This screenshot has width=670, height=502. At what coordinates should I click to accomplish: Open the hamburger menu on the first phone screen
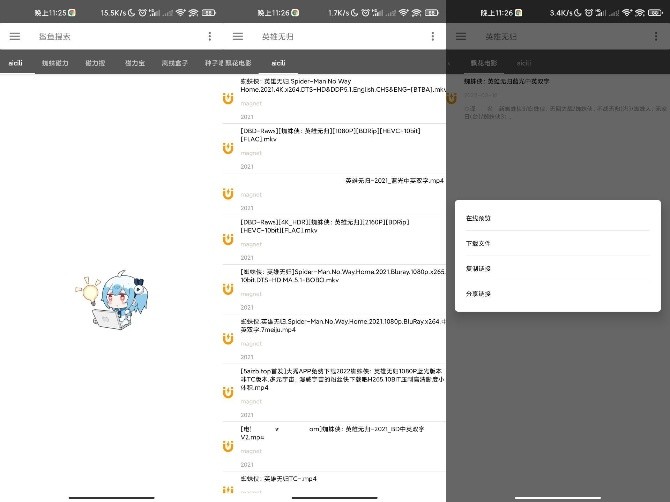[15, 36]
